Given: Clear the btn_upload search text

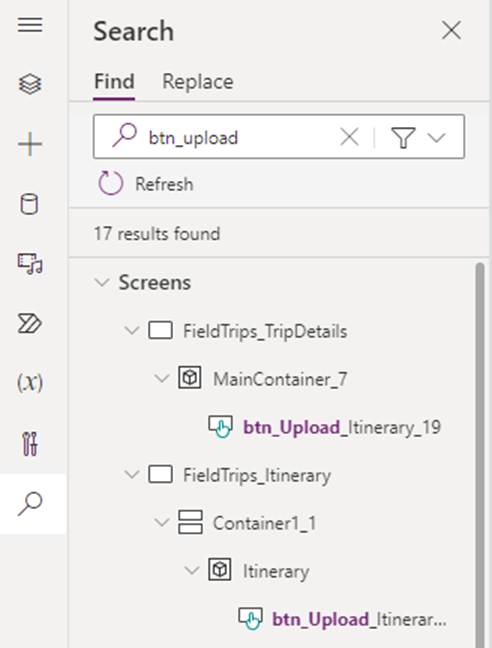Looking at the screenshot, I should (349, 137).
